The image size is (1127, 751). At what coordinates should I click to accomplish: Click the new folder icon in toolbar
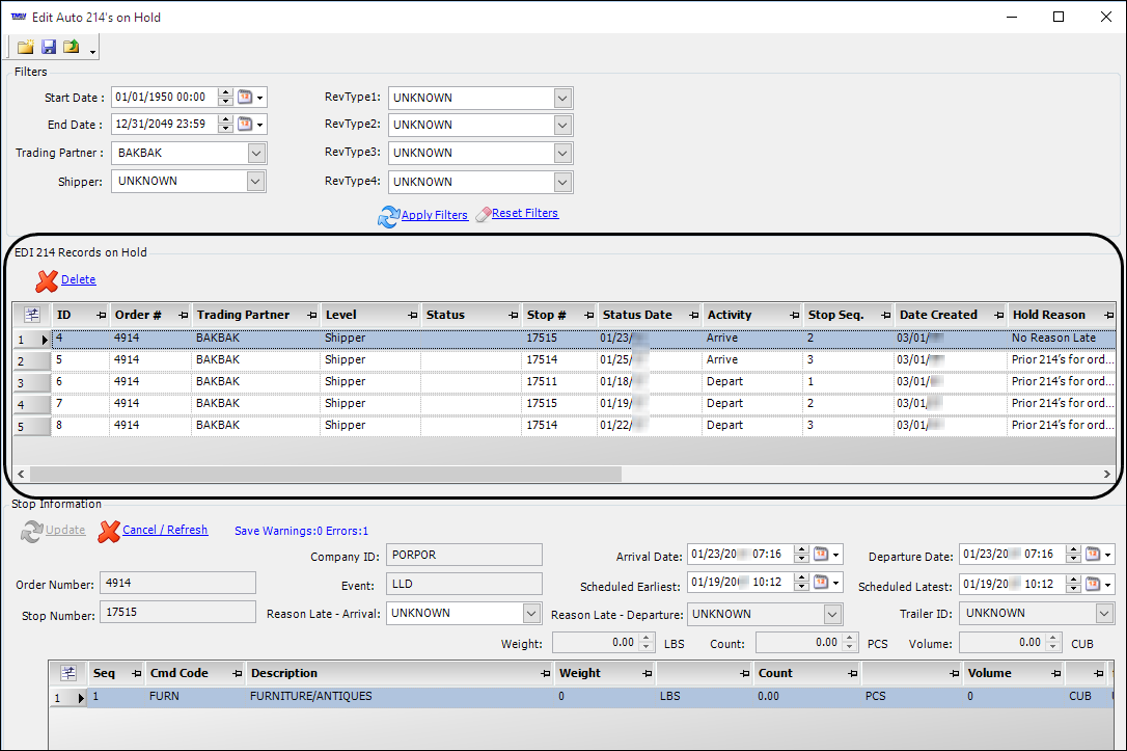pos(26,47)
